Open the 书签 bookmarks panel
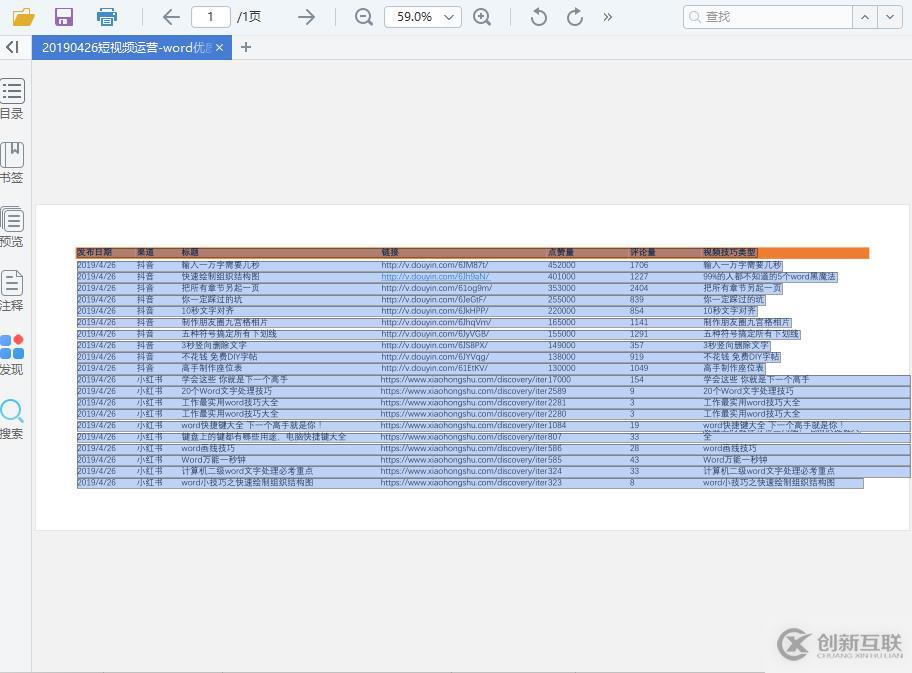 12,163
